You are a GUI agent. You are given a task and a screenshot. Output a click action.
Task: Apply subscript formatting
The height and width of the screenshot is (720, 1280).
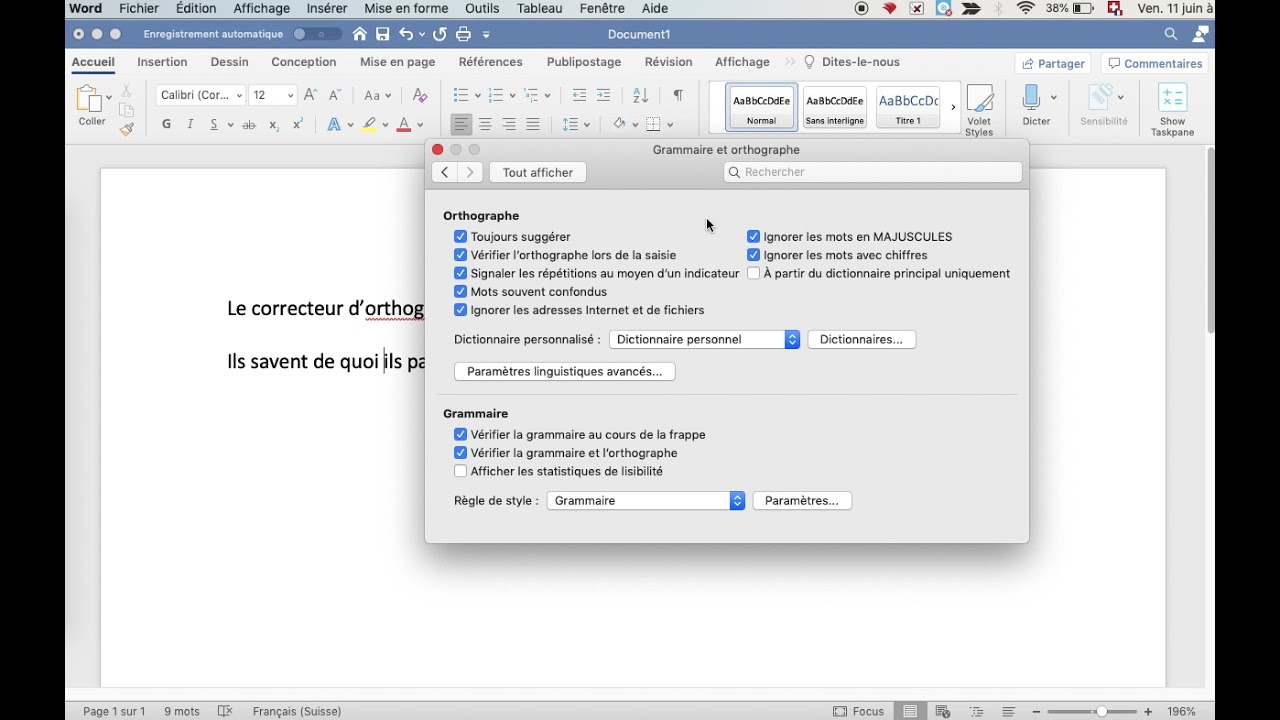point(274,125)
